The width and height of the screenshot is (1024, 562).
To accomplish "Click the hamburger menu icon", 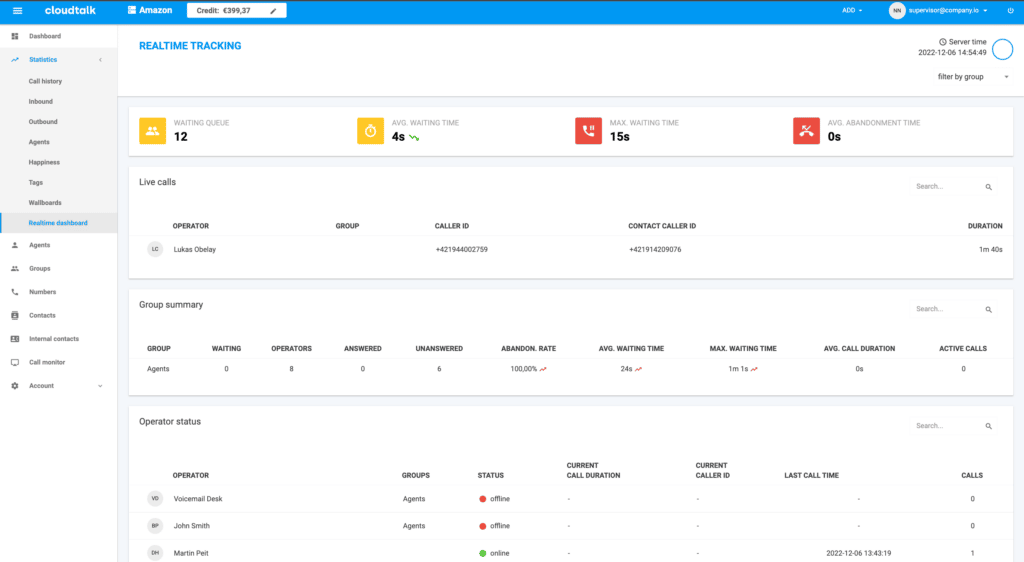I will 17,11.
